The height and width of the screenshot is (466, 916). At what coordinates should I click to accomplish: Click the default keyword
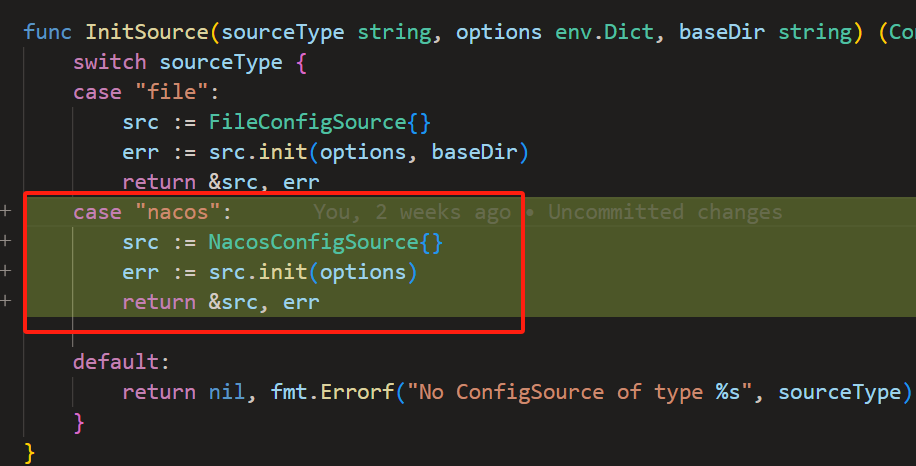116,361
